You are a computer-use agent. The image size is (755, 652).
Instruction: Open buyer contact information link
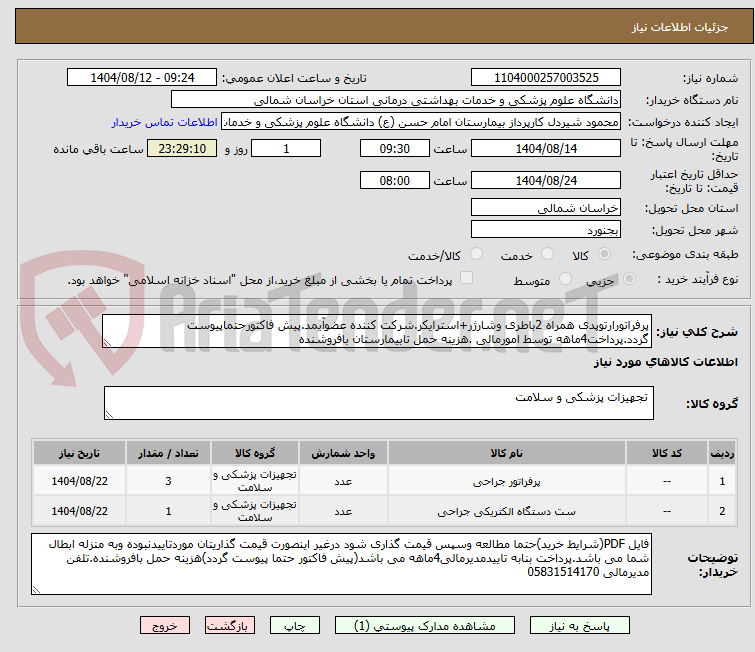165,122
